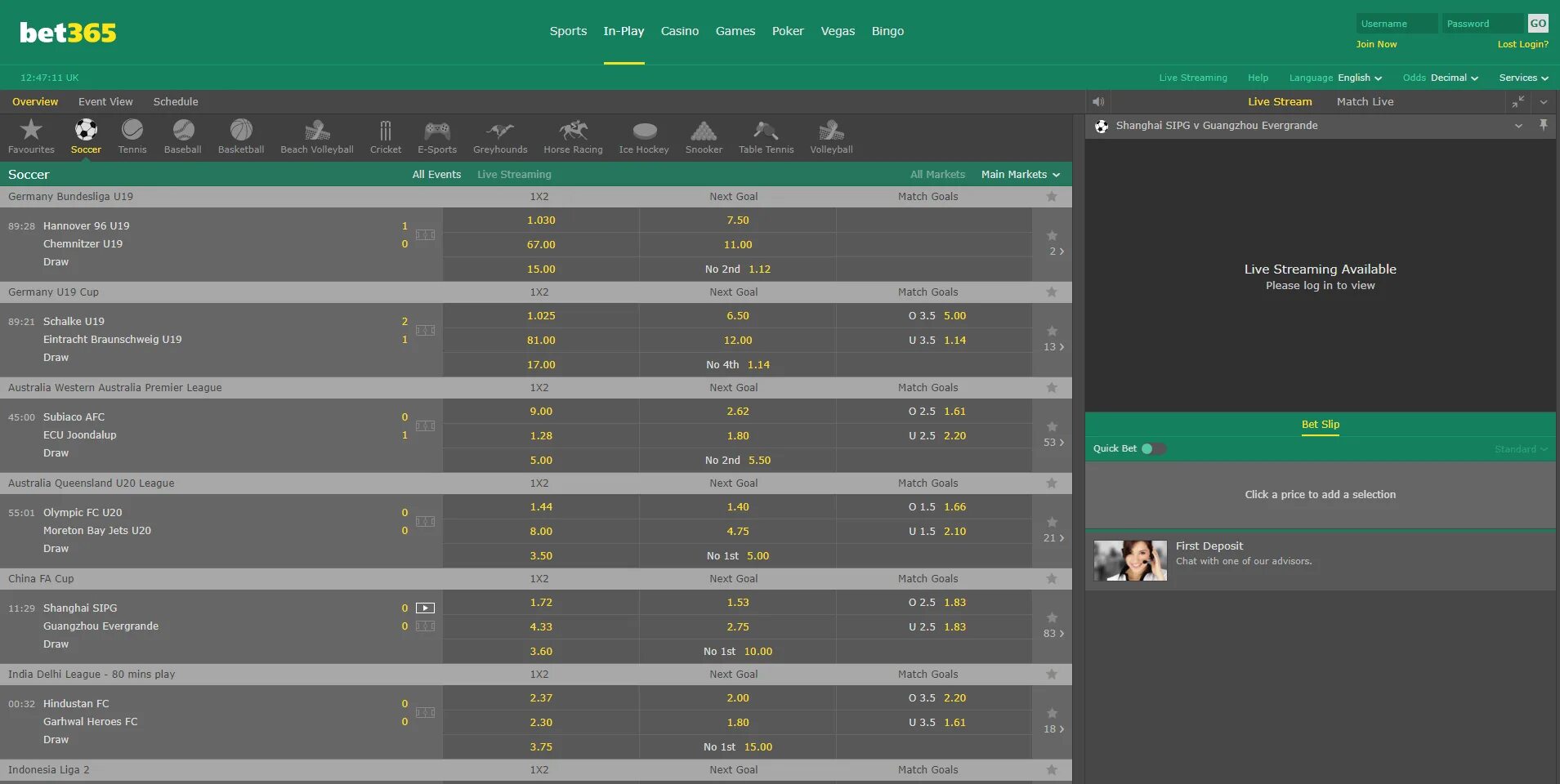This screenshot has height=784, width=1560.
Task: Open pitch view icon for Hannover 96 U19
Action: pos(425,235)
